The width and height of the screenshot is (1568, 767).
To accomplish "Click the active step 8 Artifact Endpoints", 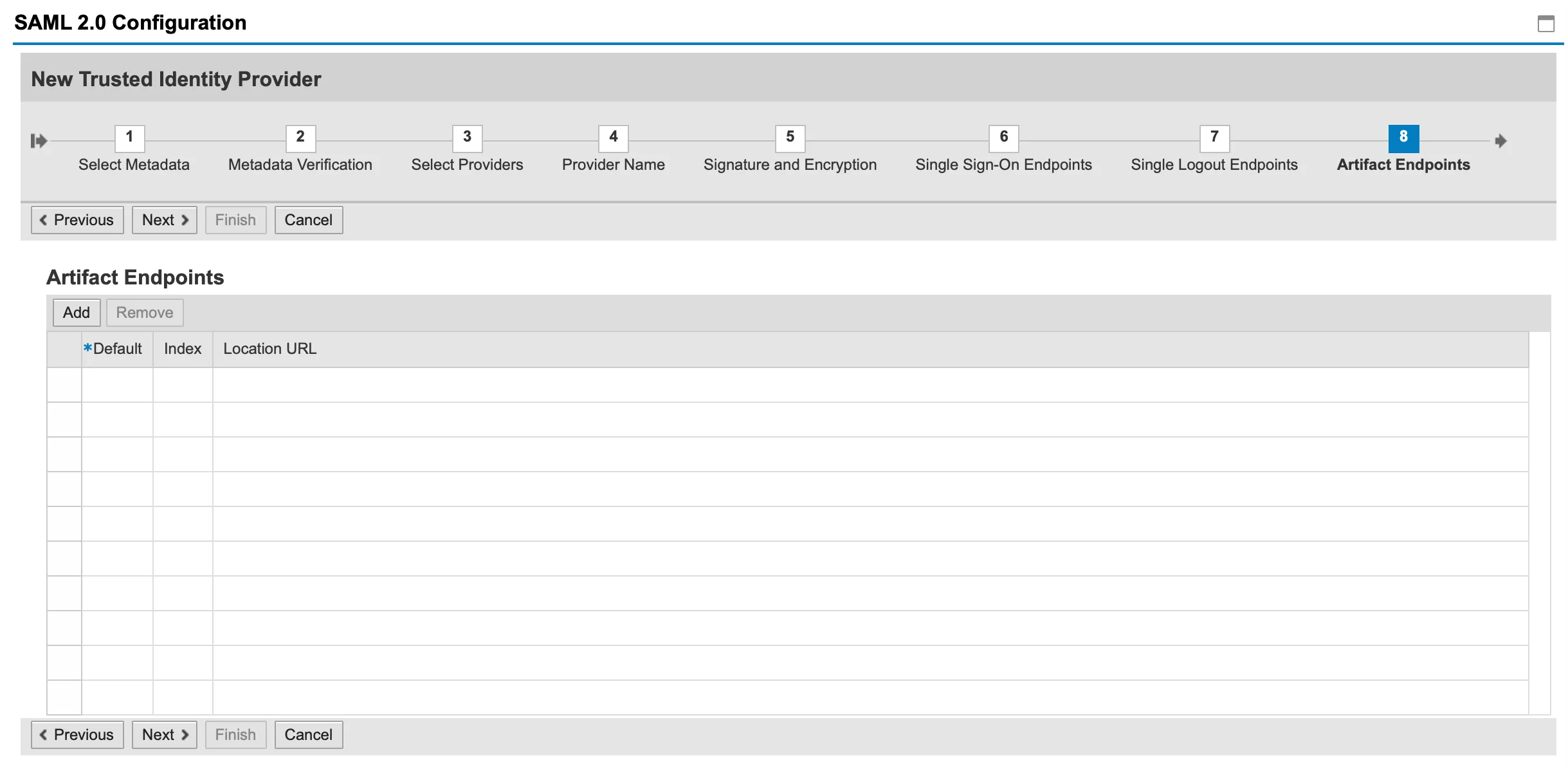I will 1403,138.
